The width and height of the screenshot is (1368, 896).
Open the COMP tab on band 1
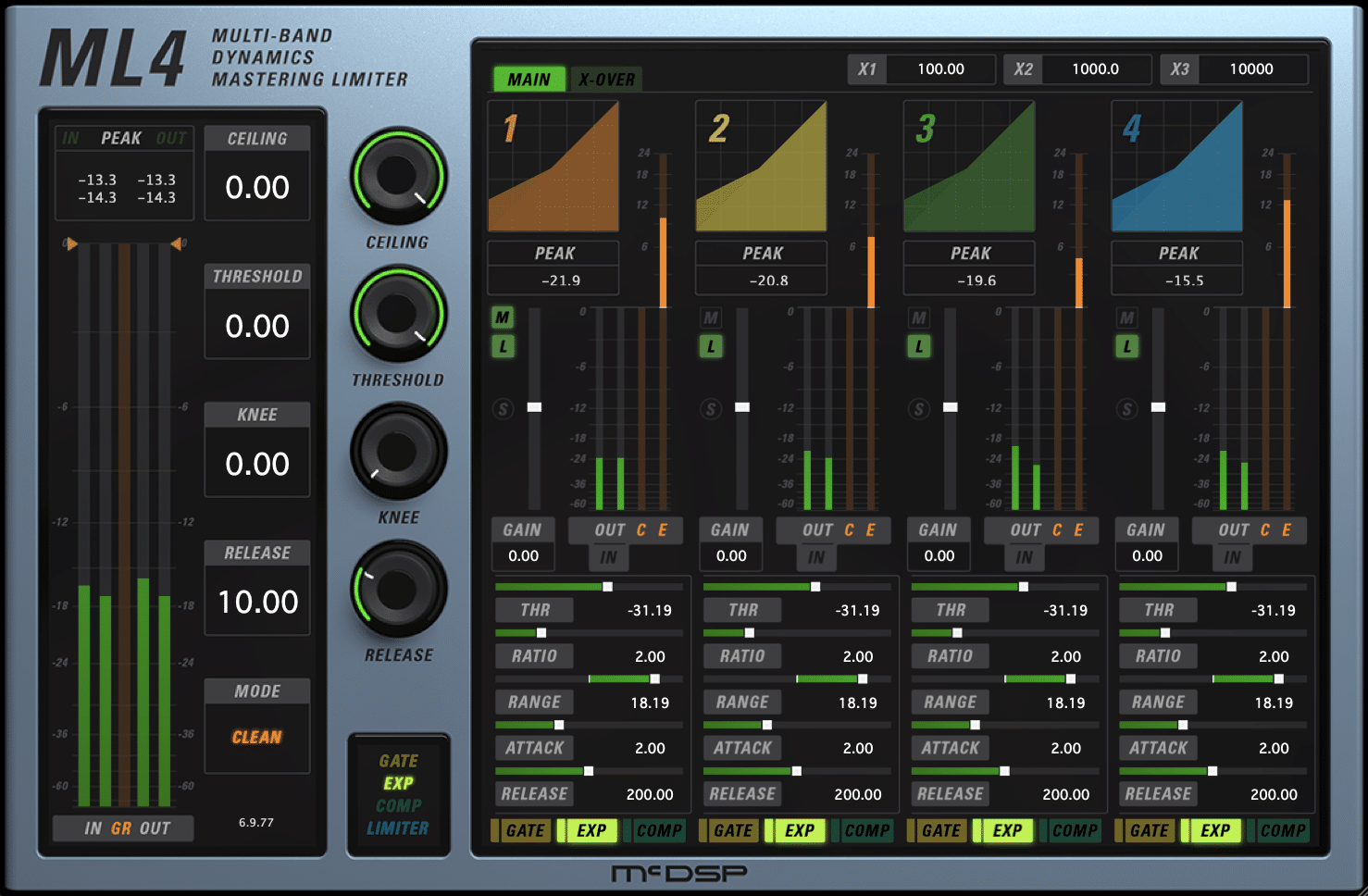pos(659,830)
